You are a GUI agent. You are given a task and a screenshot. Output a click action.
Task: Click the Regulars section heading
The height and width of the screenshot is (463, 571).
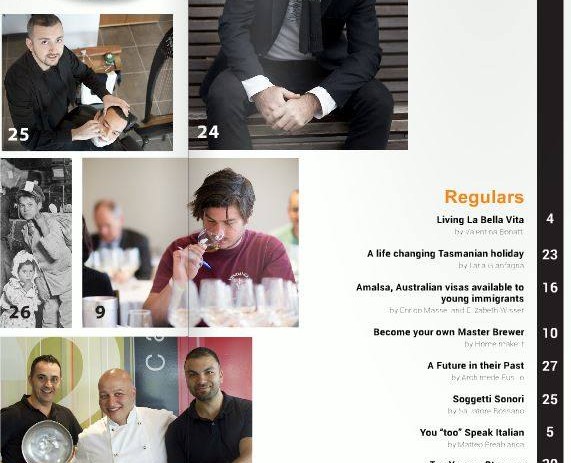point(484,197)
